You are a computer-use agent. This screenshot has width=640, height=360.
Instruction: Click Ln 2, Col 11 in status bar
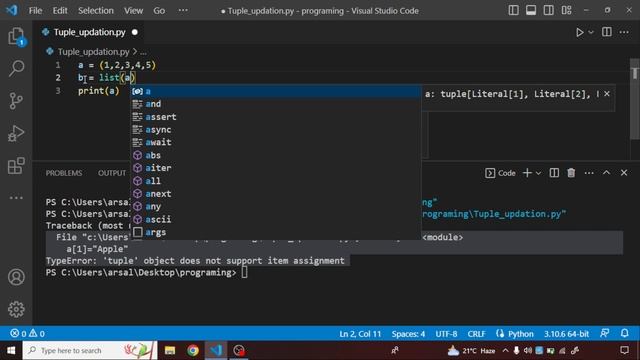[x=360, y=334]
